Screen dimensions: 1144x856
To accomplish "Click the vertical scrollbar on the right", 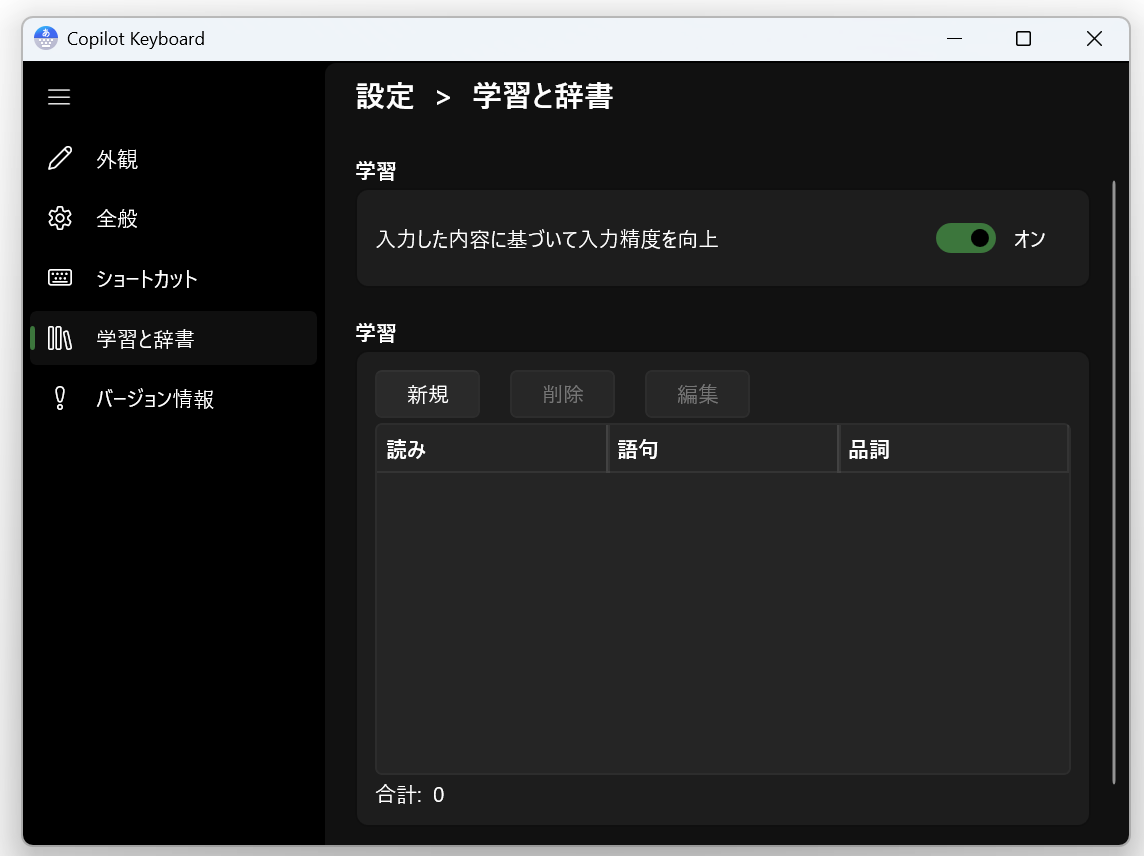I will click(x=1114, y=482).
